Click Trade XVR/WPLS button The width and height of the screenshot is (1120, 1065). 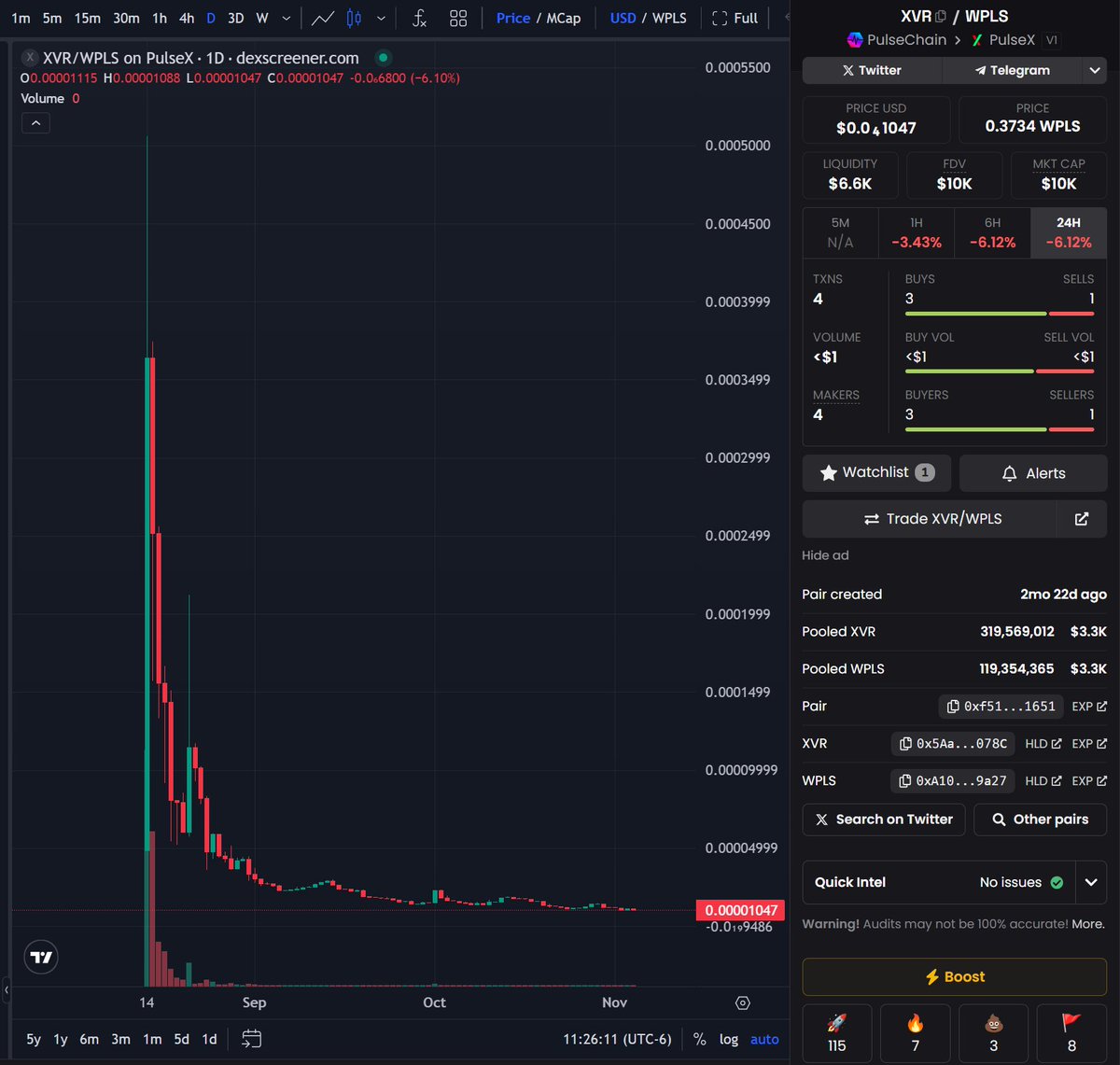(930, 519)
